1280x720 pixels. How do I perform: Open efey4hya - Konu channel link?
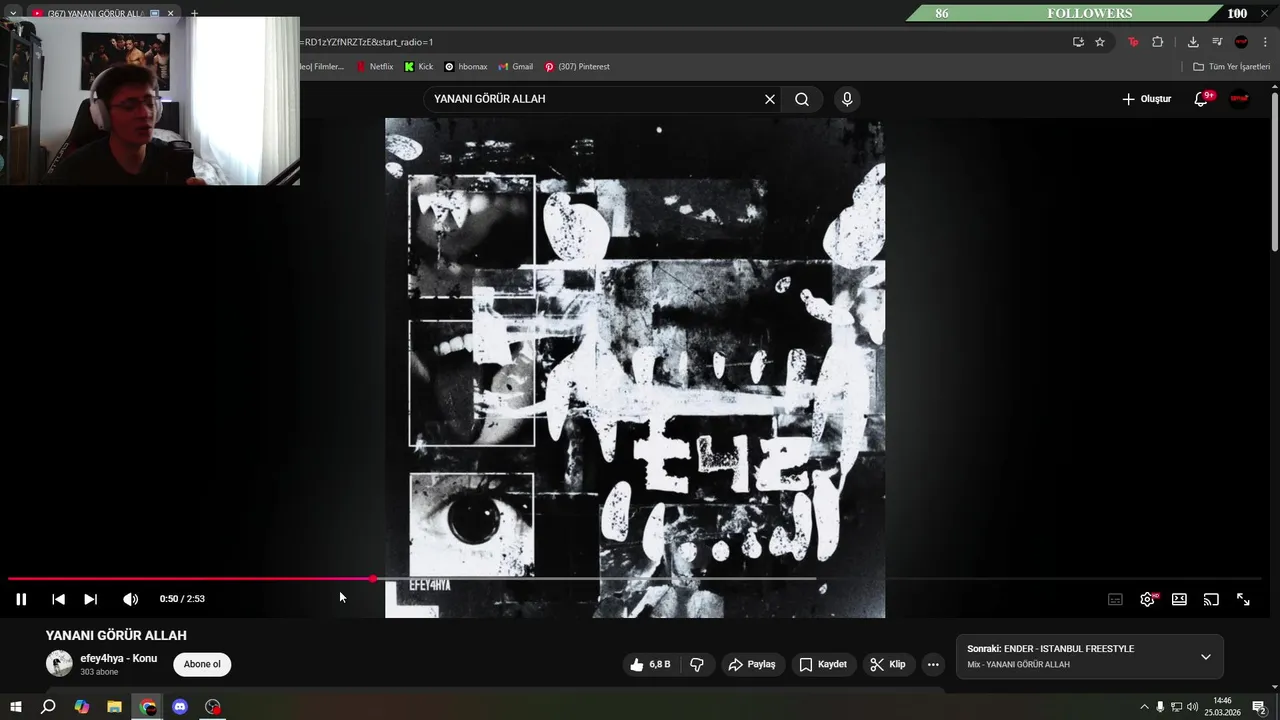coord(119,658)
